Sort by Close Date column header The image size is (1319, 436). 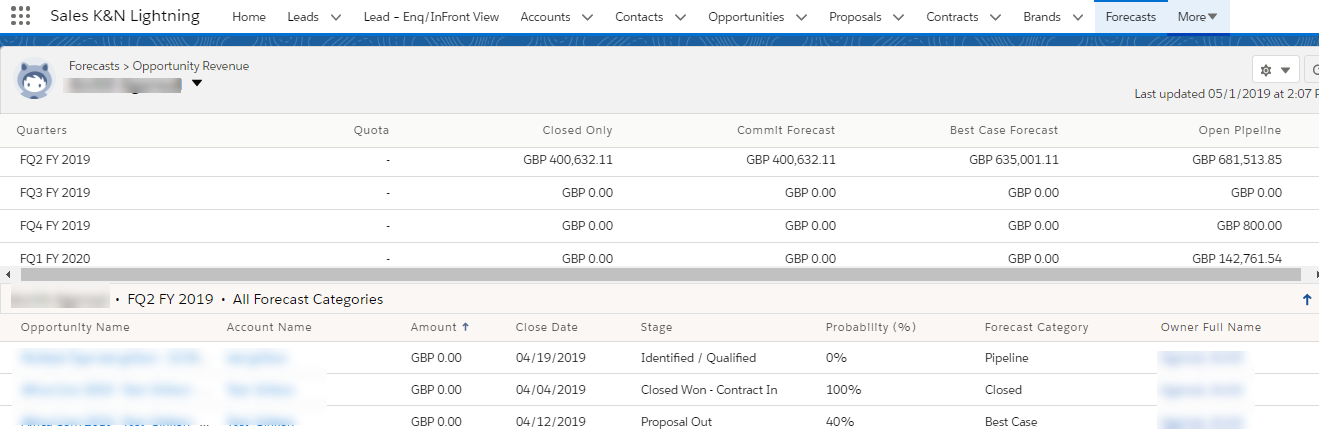(x=547, y=327)
